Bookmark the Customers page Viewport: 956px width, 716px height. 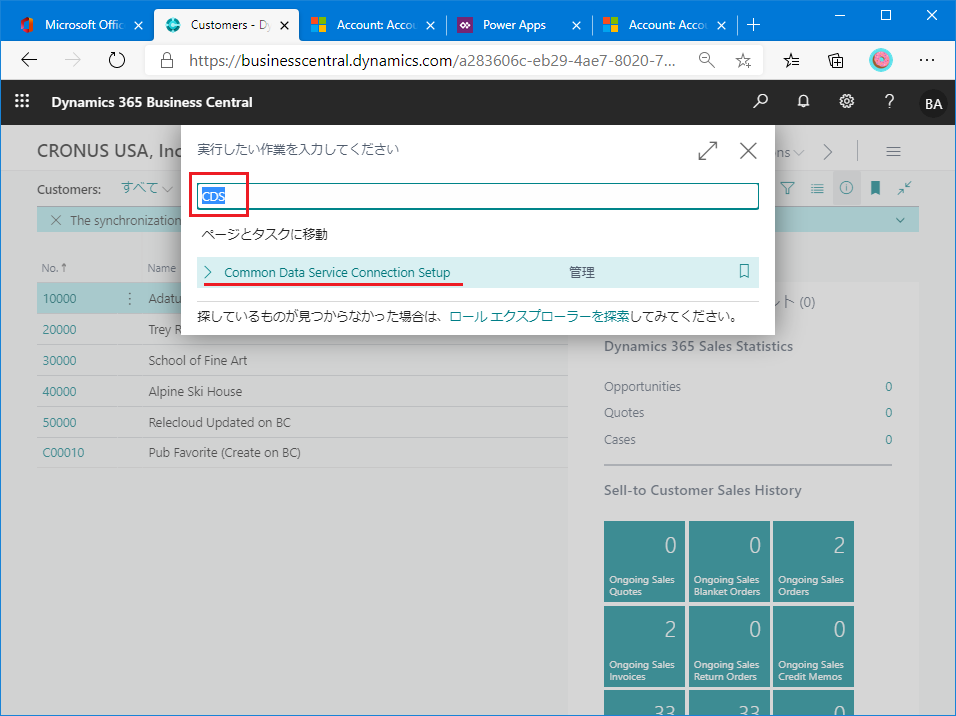(876, 188)
